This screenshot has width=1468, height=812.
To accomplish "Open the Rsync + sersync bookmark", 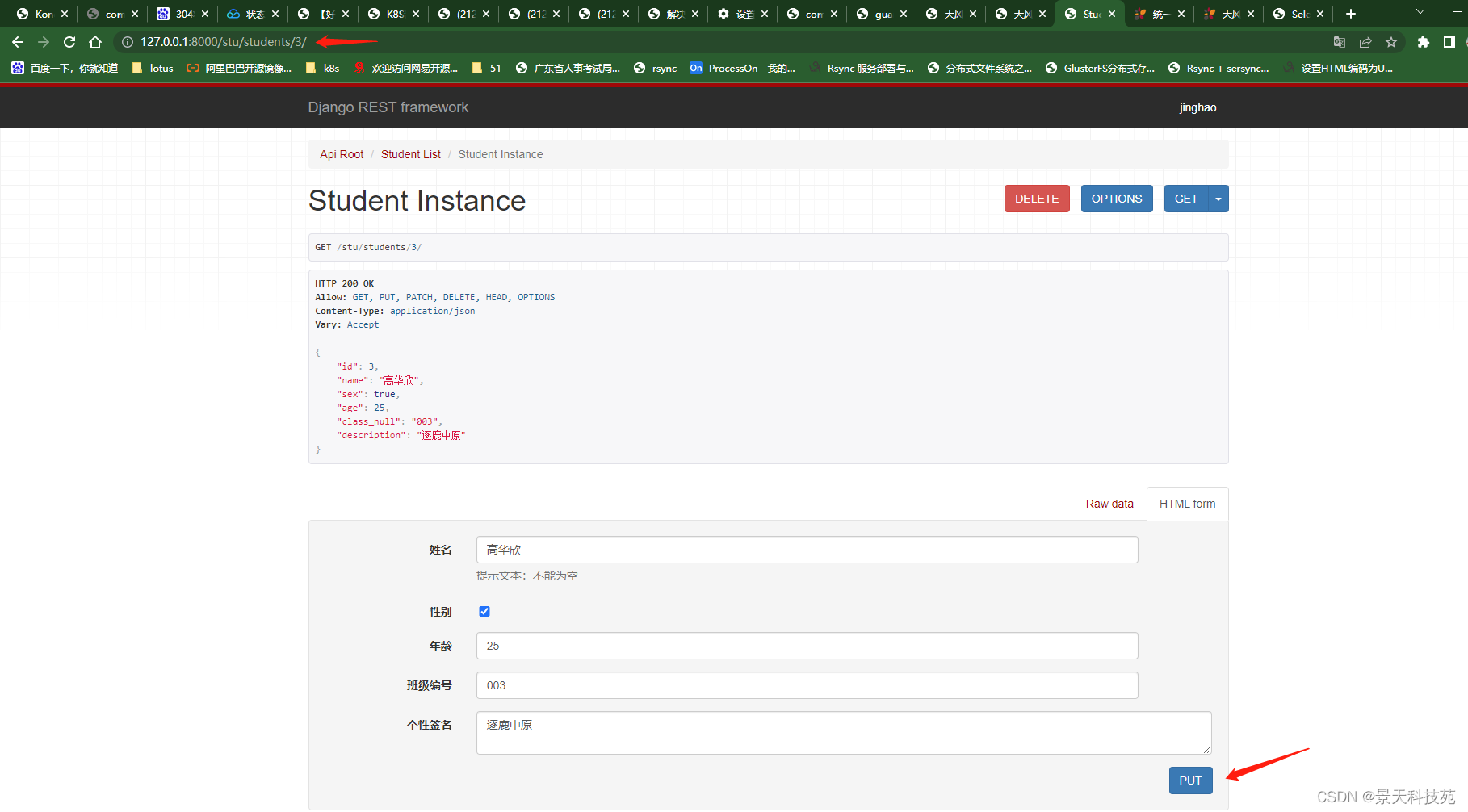I will [1219, 69].
